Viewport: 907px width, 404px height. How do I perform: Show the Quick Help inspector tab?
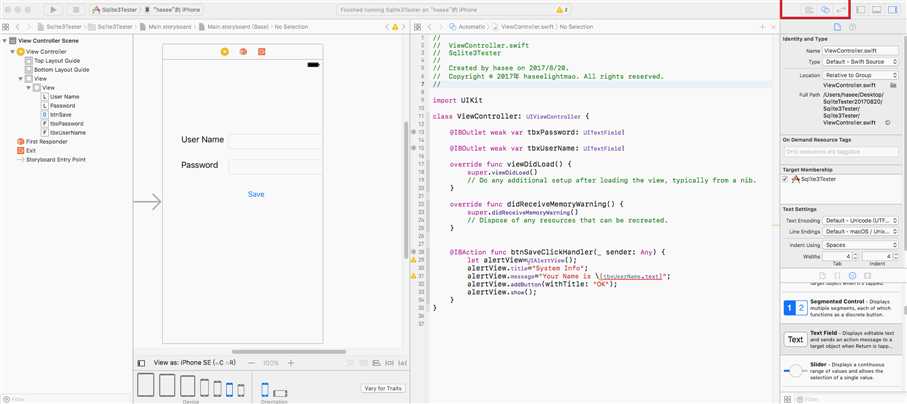click(x=852, y=27)
